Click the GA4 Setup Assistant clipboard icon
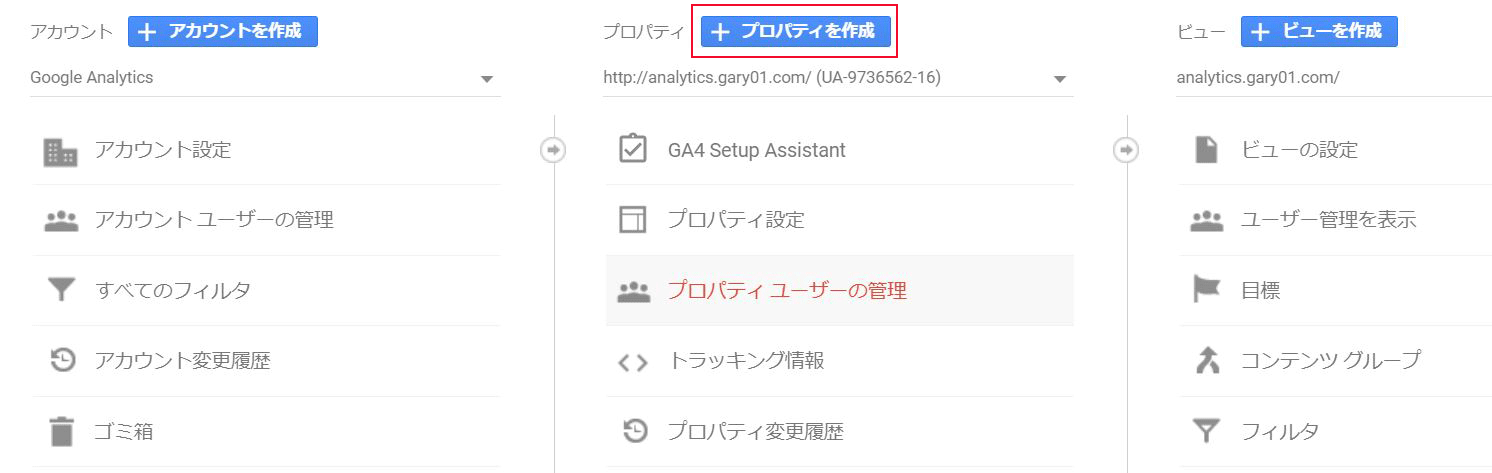 633,150
